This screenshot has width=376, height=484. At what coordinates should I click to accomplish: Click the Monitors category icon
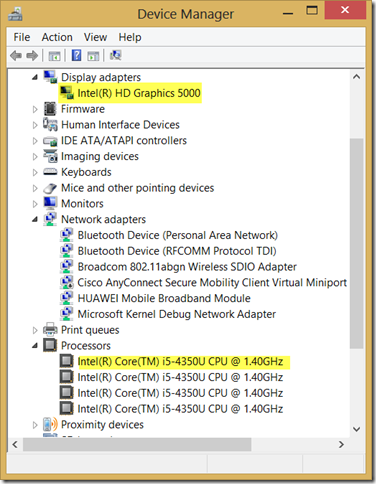click(50, 203)
